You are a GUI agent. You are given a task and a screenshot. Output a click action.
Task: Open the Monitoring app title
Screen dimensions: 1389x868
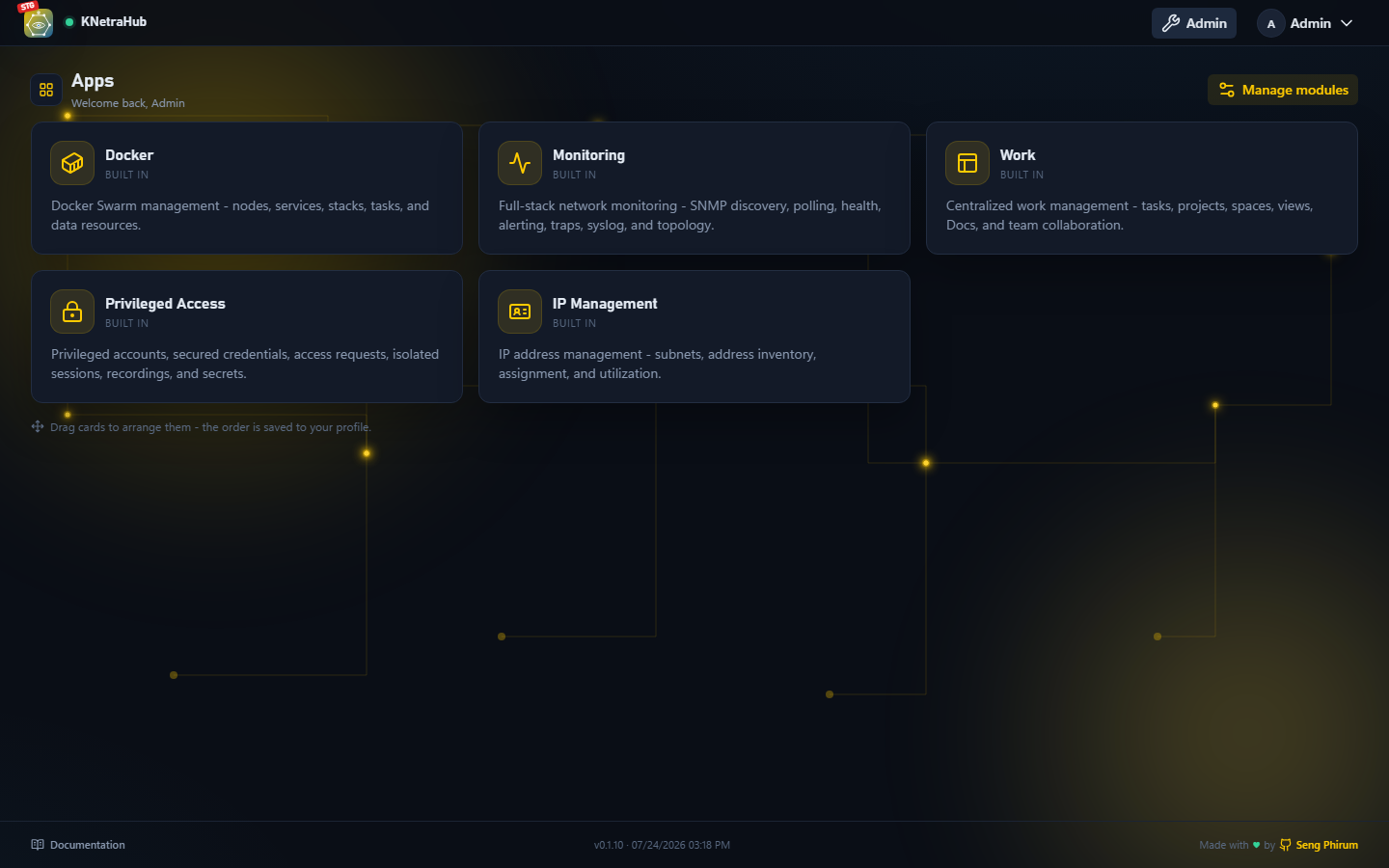pos(588,155)
